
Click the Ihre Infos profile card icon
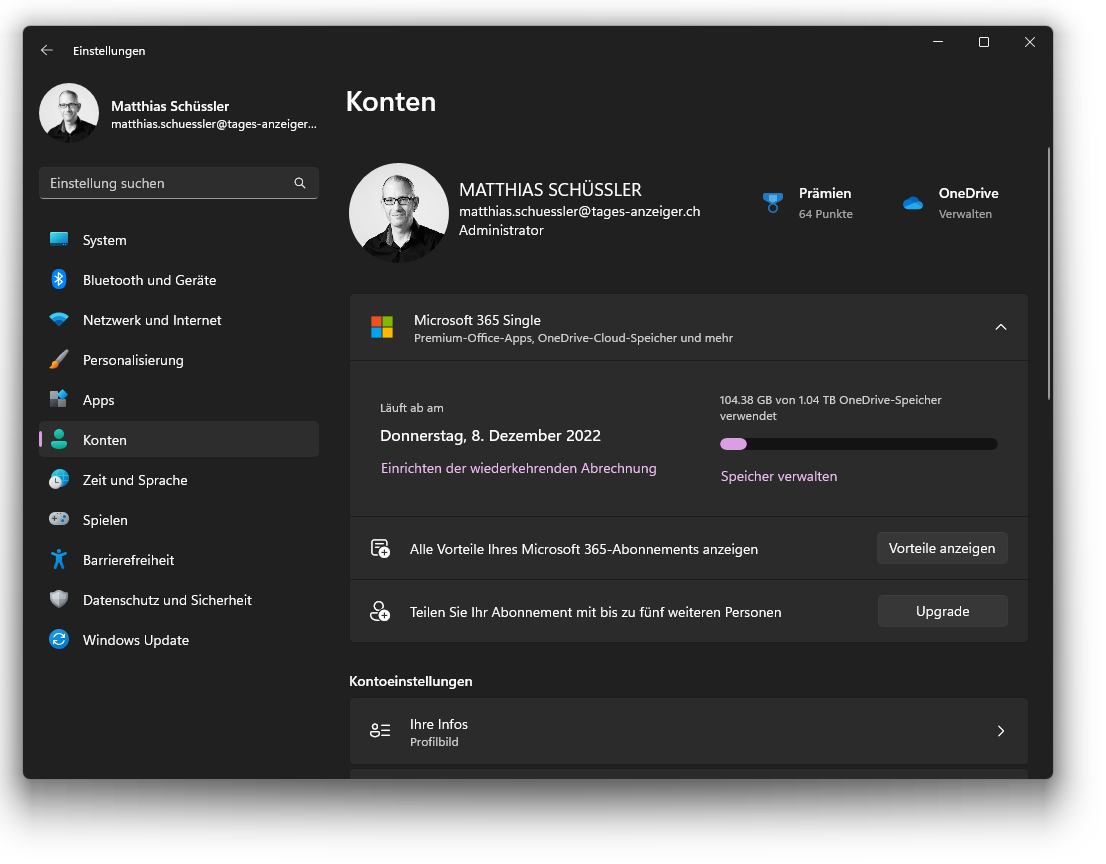pos(380,731)
